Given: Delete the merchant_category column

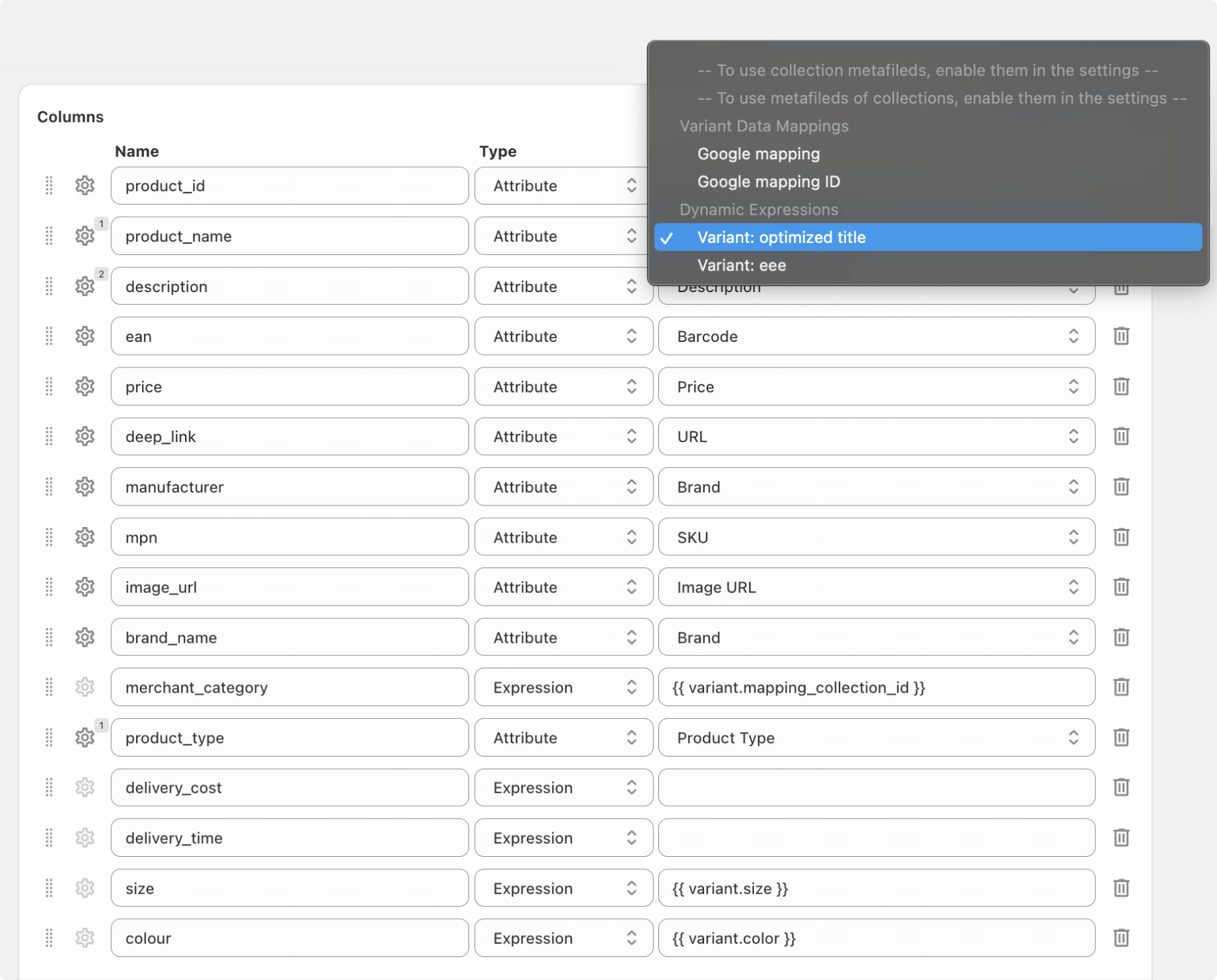Looking at the screenshot, I should [1121, 687].
